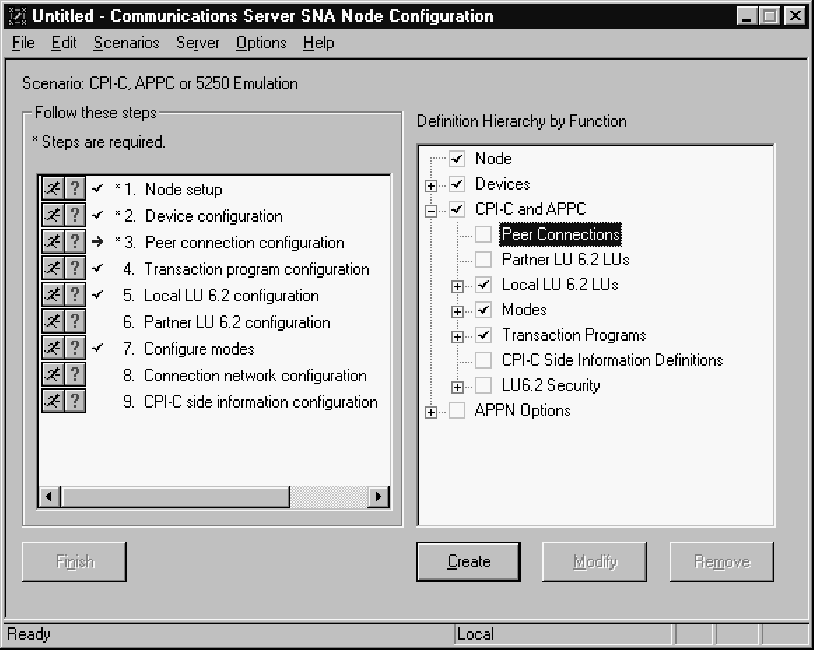The image size is (814, 650).
Task: Open the File menu
Action: (x=23, y=43)
